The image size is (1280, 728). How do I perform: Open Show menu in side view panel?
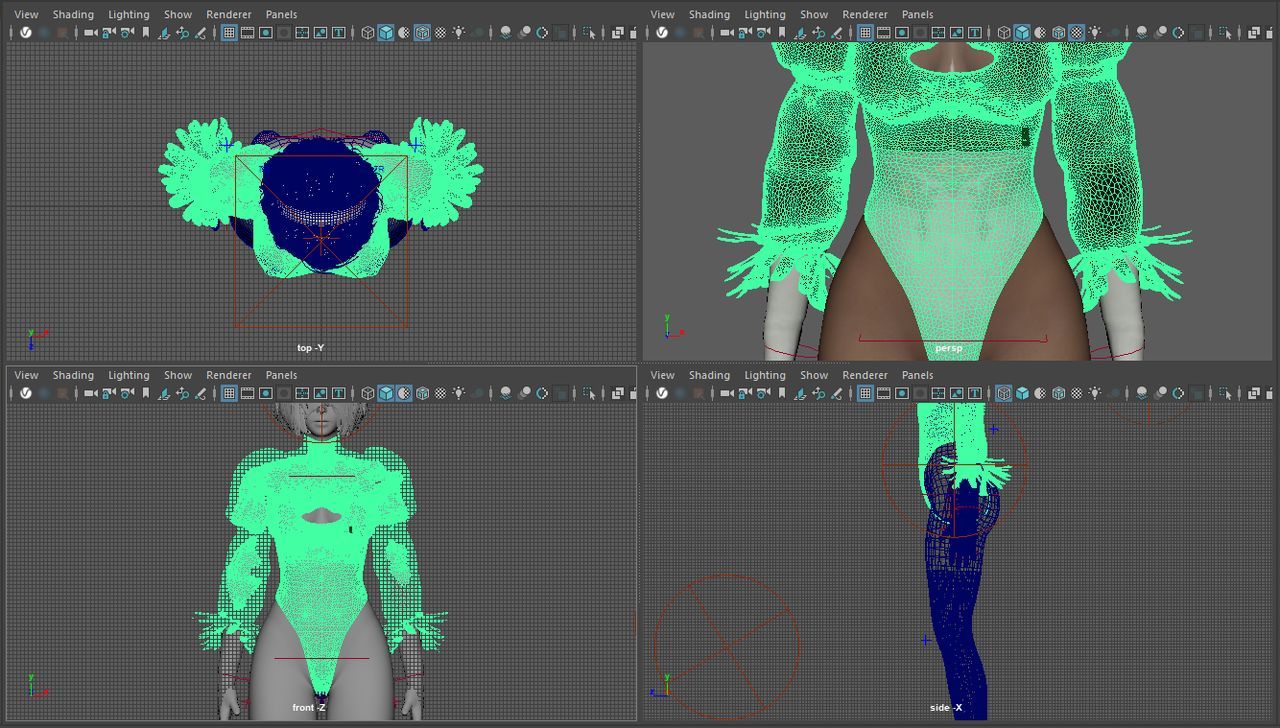pos(814,375)
